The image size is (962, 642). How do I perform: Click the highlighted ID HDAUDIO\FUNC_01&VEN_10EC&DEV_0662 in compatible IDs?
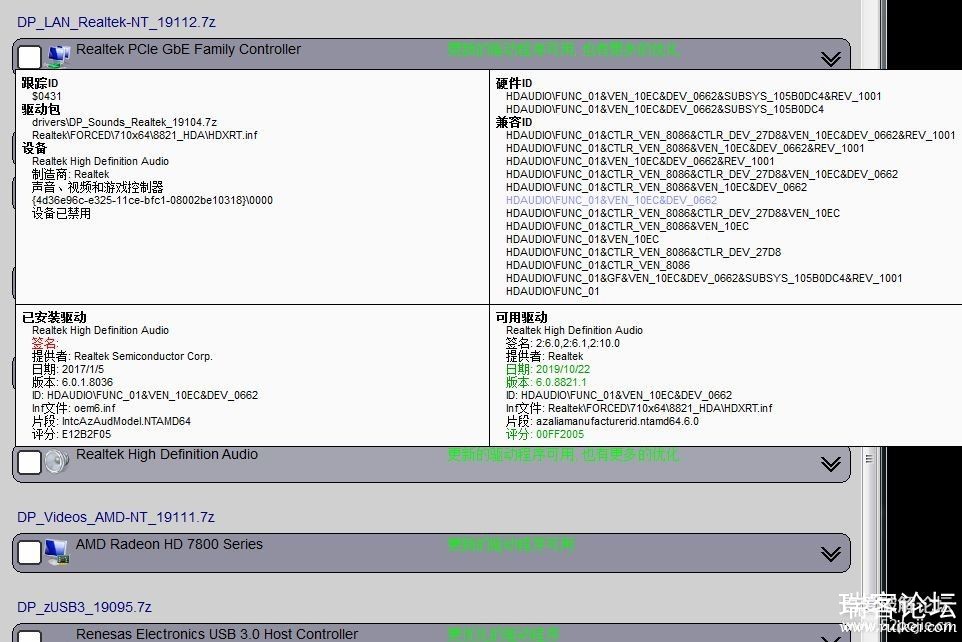click(611, 200)
